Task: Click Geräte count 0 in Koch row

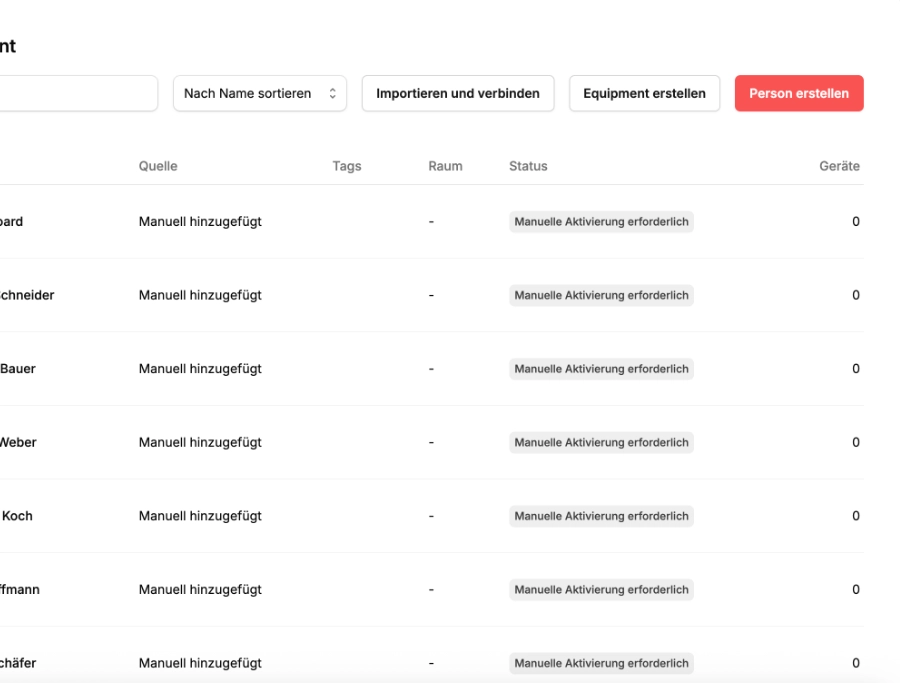Action: coord(856,516)
